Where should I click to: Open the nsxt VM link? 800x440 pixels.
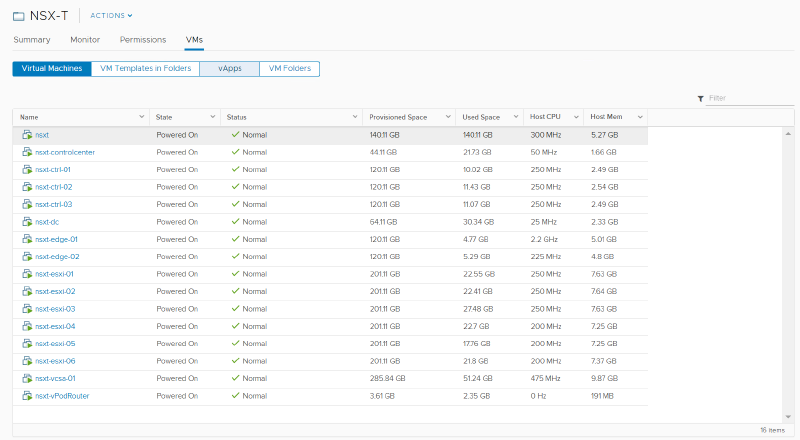click(42, 135)
